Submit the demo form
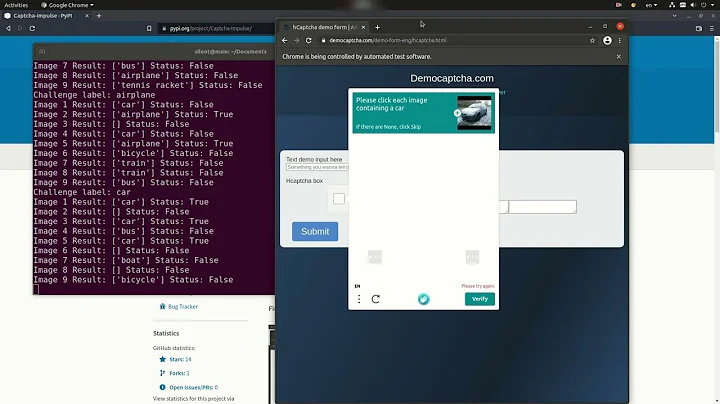 (x=315, y=231)
